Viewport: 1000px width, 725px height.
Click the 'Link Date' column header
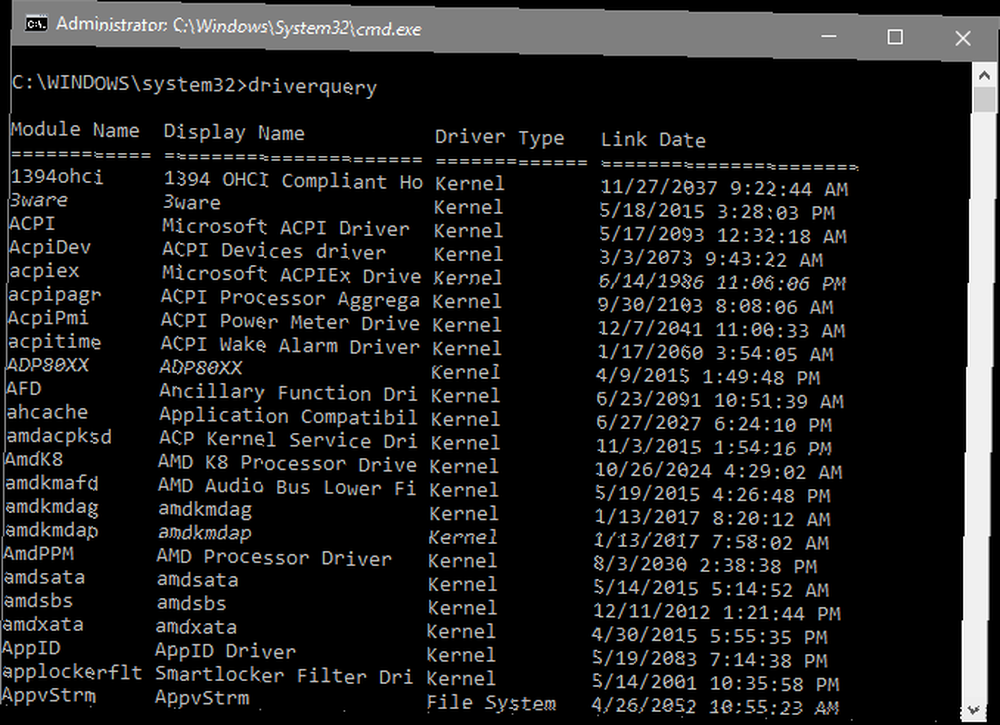tap(653, 140)
